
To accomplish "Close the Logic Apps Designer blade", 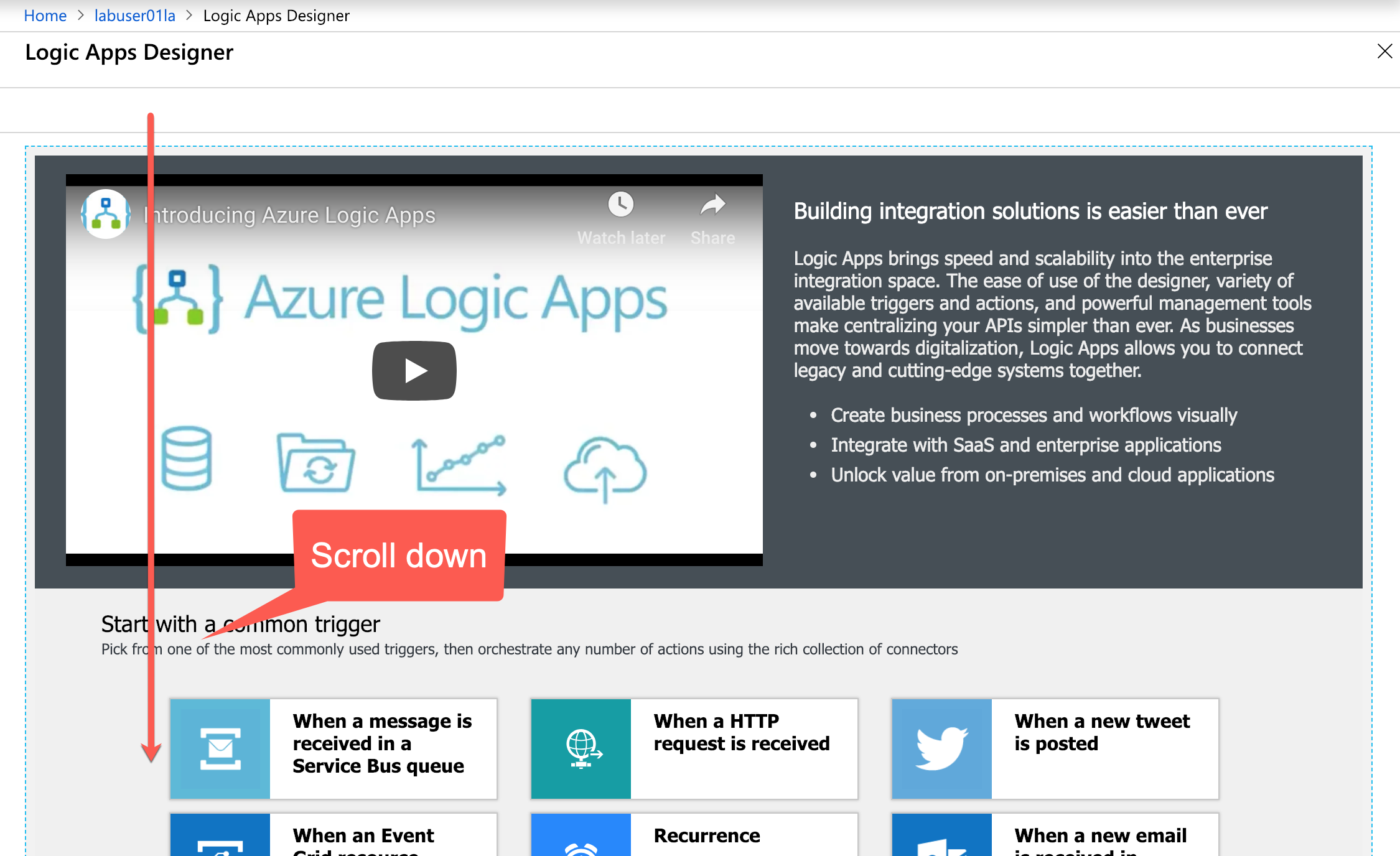I will pyautogui.click(x=1384, y=51).
